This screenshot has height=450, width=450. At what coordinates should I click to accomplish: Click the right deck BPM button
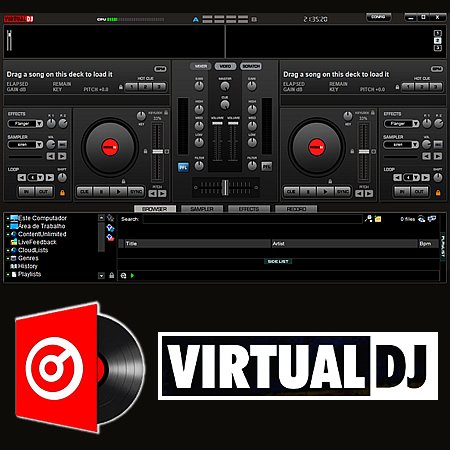click(x=437, y=69)
